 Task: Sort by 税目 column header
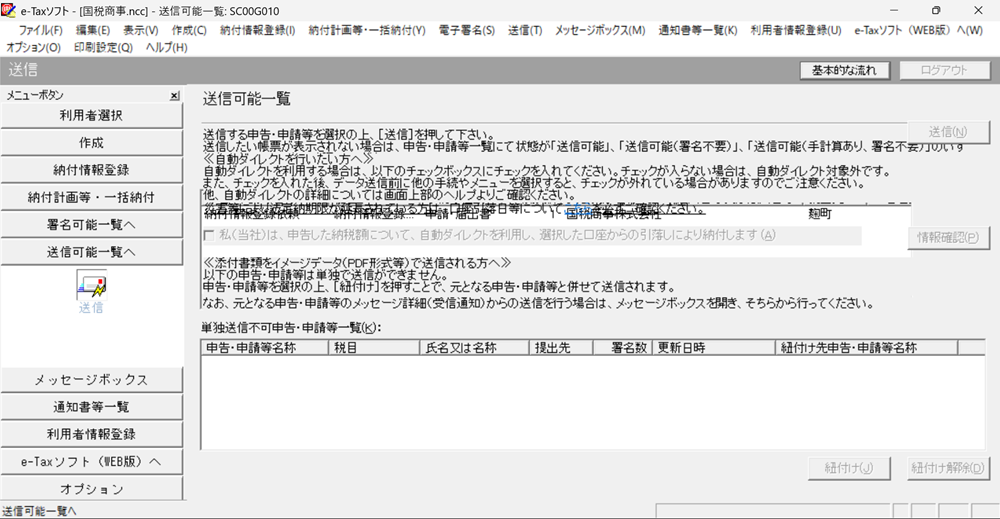coord(374,347)
